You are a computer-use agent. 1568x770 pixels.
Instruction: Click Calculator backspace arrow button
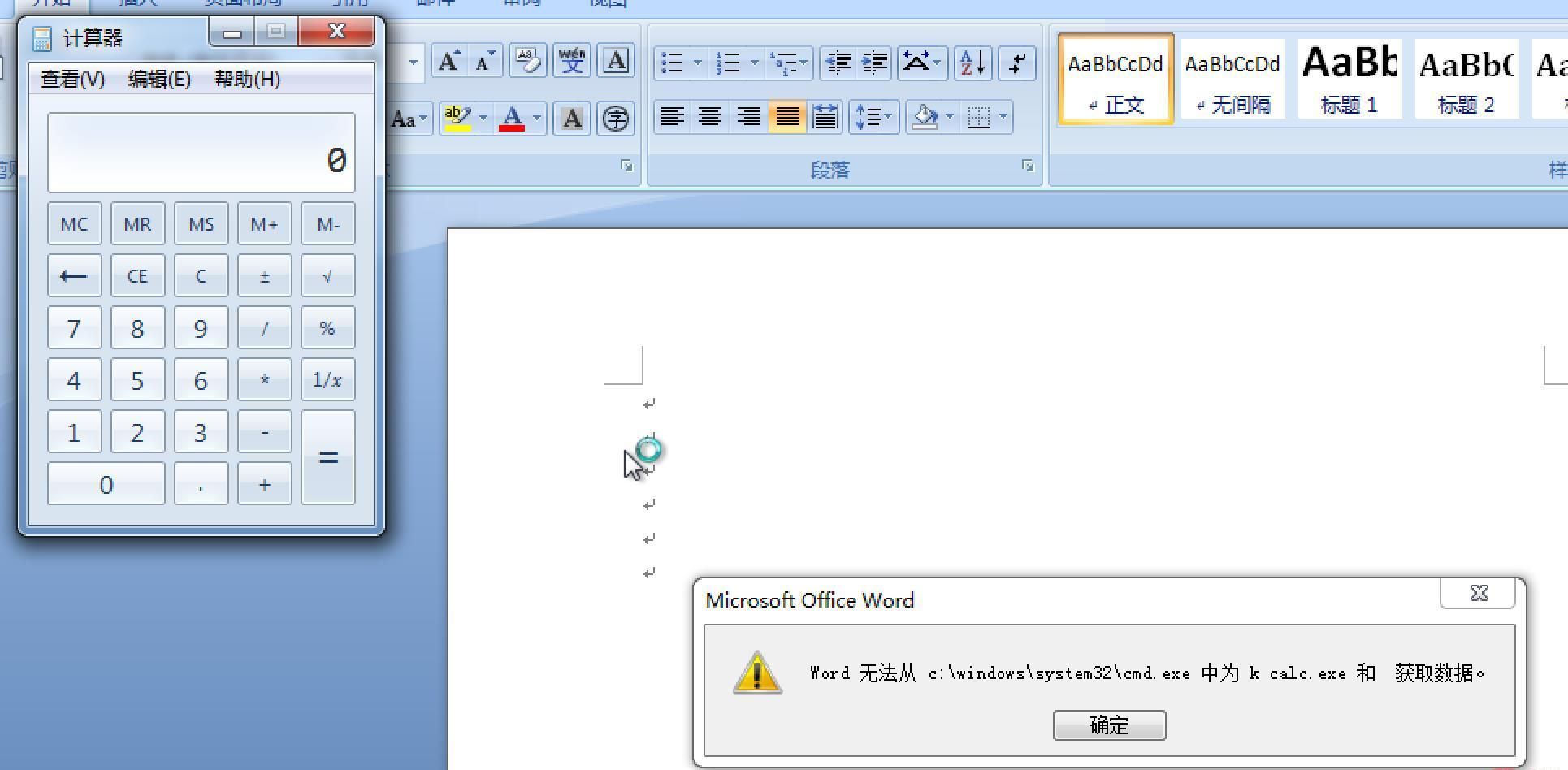[74, 276]
